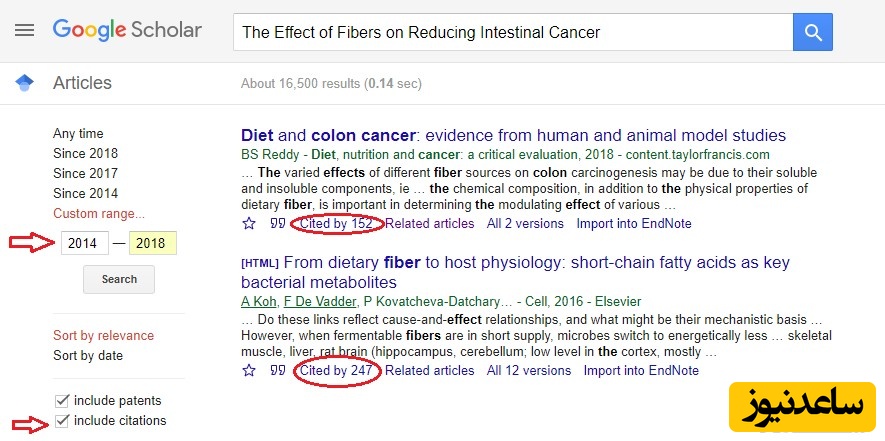Viewport: 885px width, 441px height.
Task: Select Since 2017 time filter
Action: 85,173
